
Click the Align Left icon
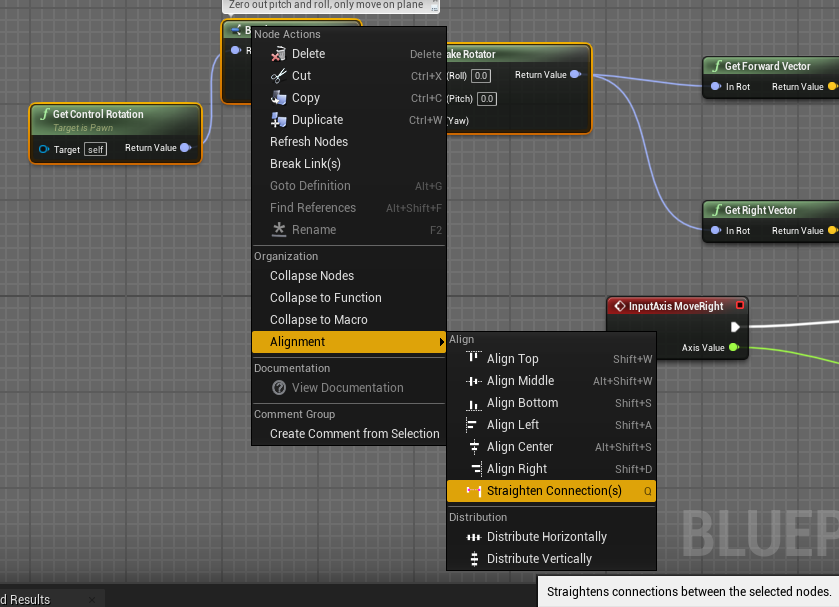(471, 425)
